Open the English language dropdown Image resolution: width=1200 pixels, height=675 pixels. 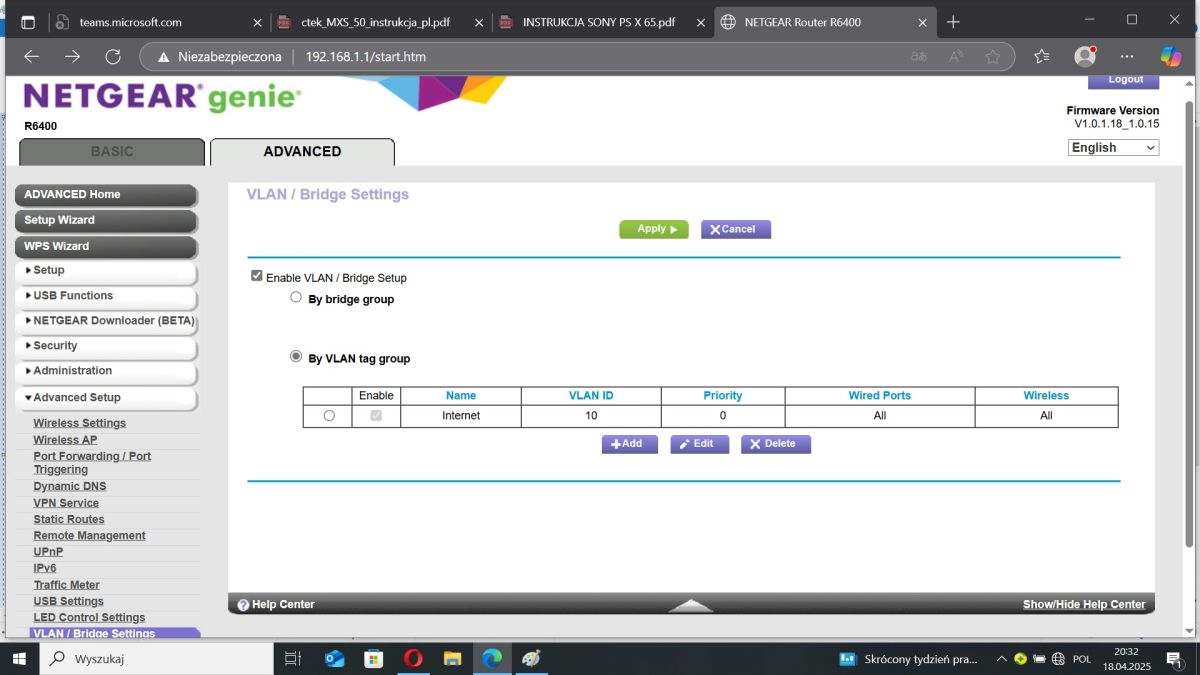[x=1114, y=148]
